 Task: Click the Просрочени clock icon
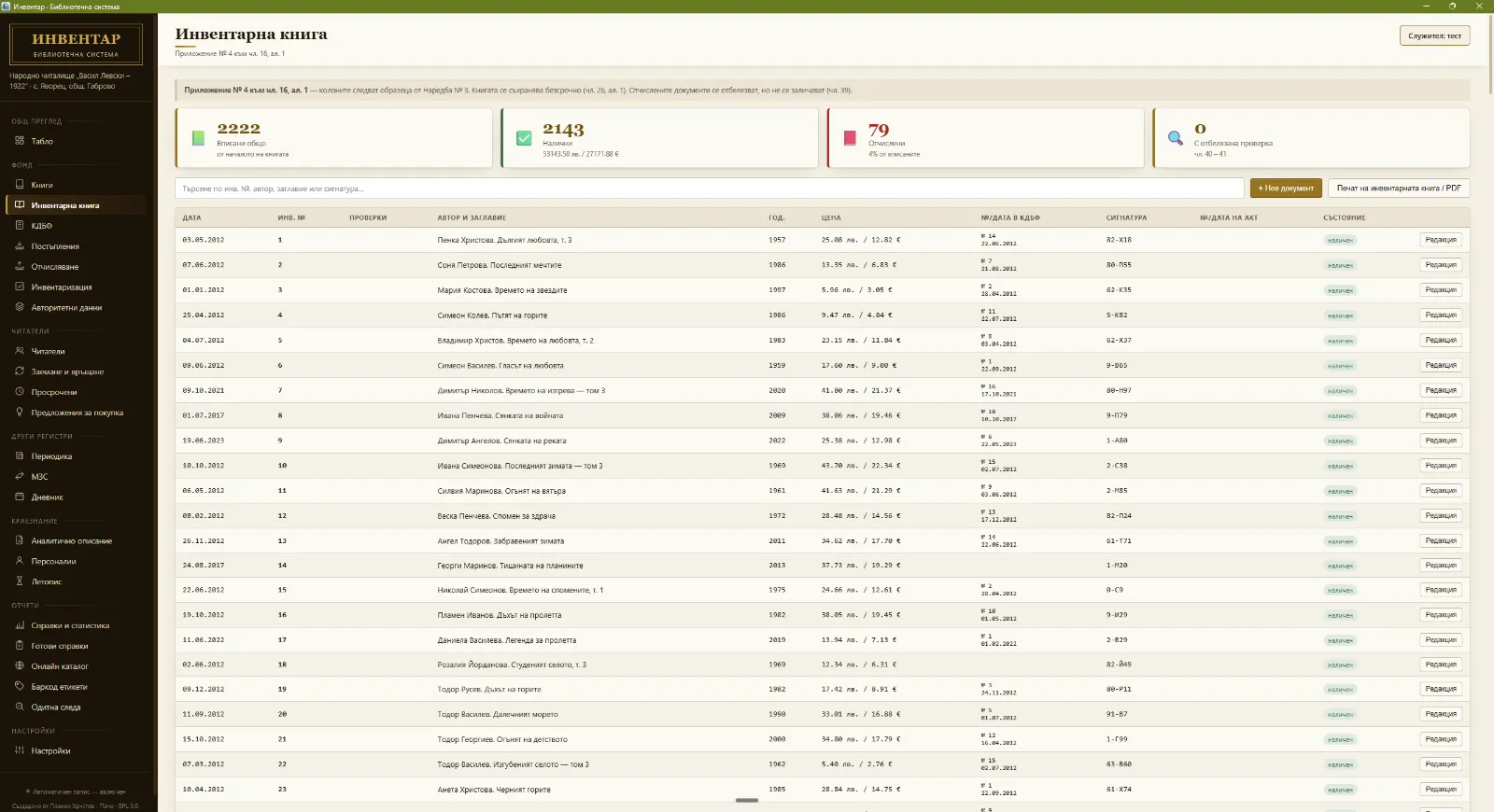[20, 392]
